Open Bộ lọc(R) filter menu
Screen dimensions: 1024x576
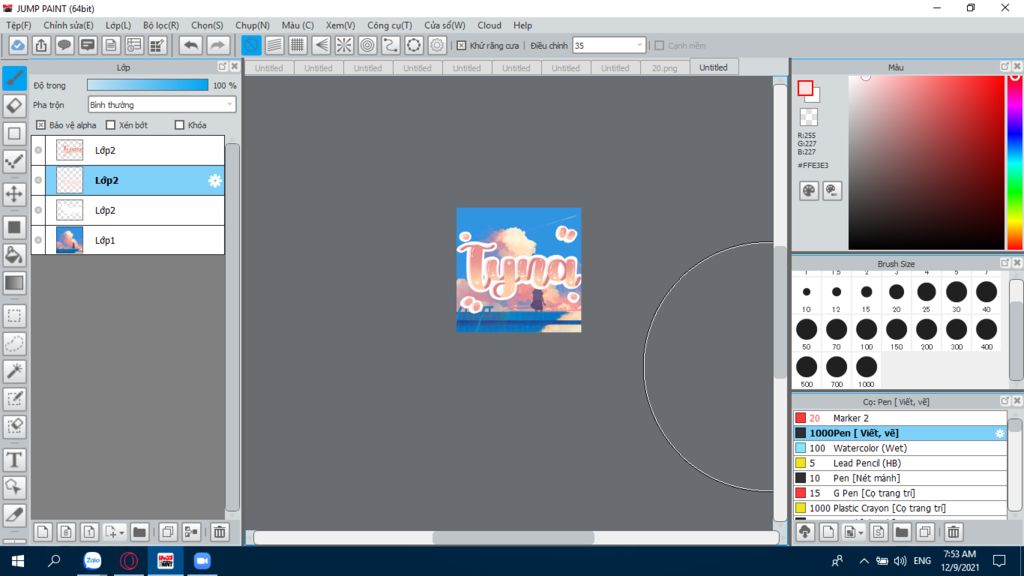[161, 25]
